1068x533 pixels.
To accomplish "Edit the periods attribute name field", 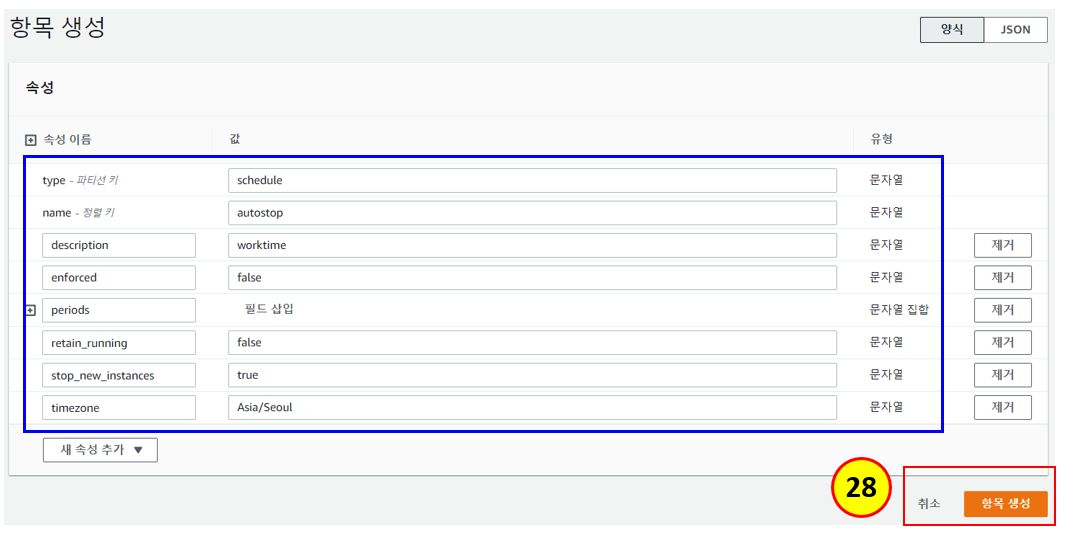I will pyautogui.click(x=119, y=310).
